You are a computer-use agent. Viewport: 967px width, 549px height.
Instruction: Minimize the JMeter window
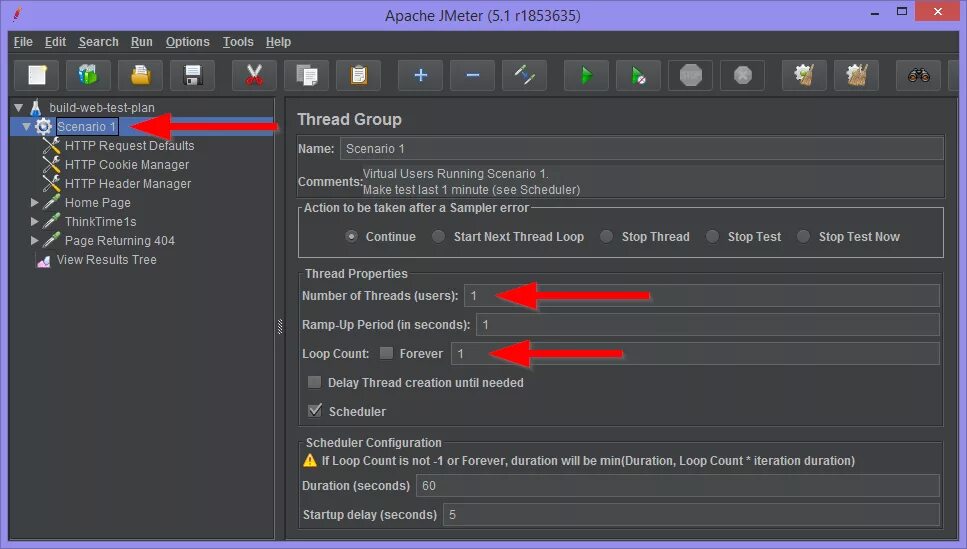pos(874,12)
